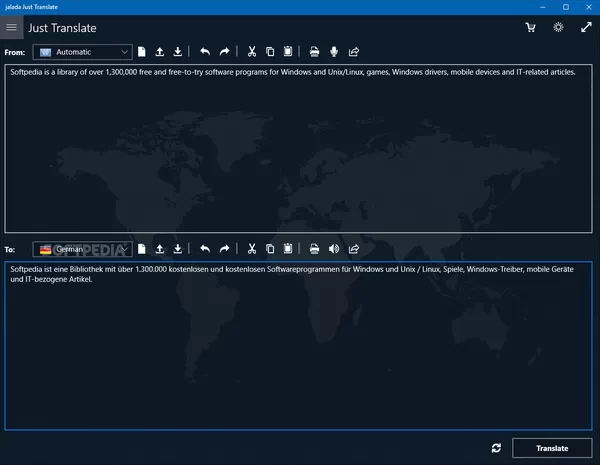Toggle full screen with the expand arrows icon

[x=586, y=28]
